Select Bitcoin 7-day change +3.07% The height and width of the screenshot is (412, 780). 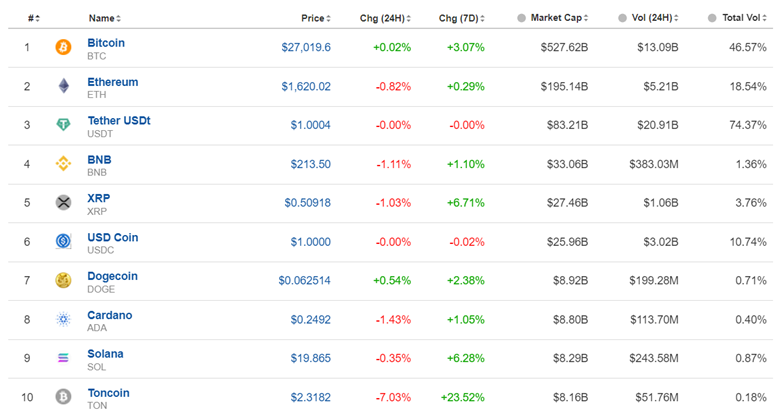point(466,47)
